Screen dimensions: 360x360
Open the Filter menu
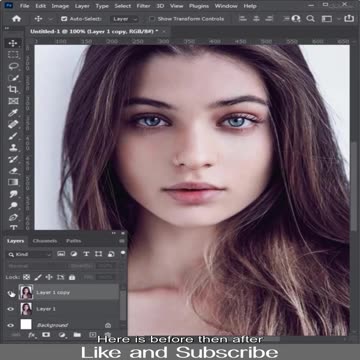[144, 6]
